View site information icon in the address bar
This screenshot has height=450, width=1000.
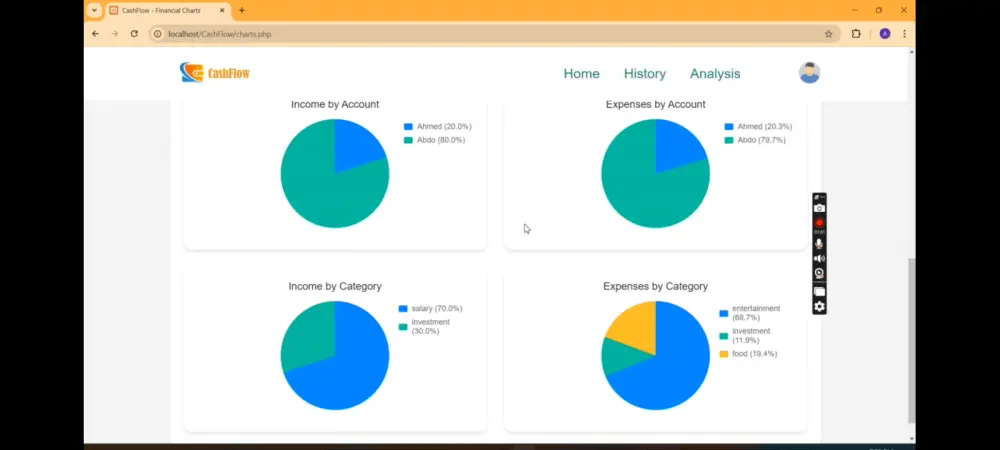tap(158, 34)
